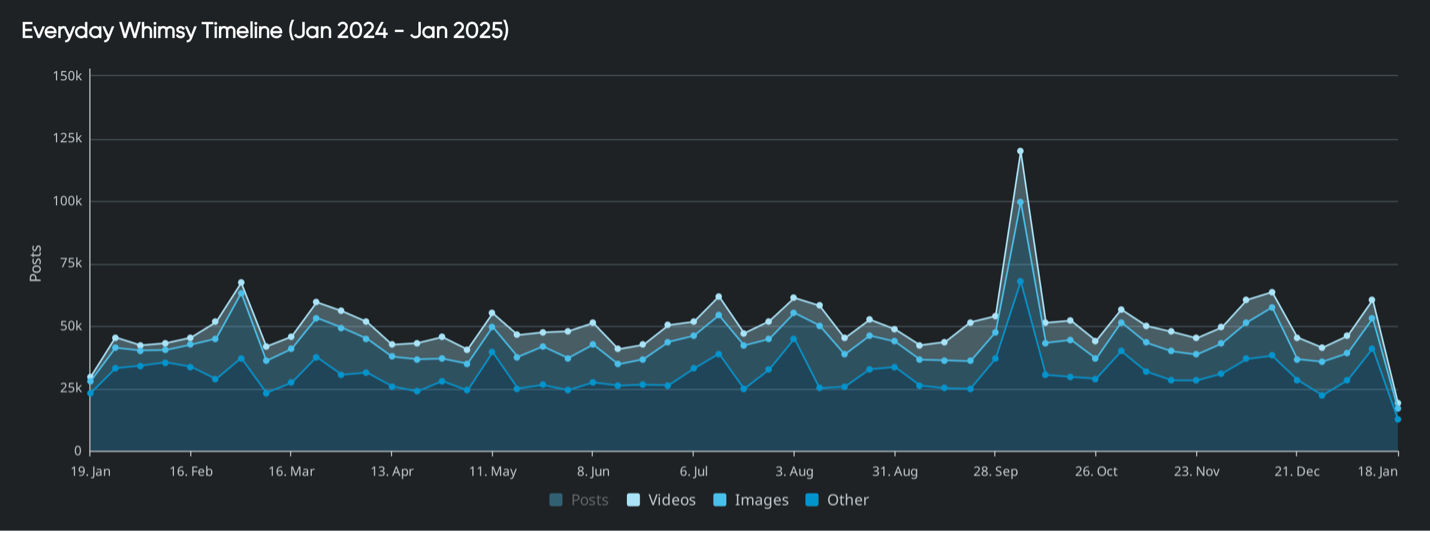This screenshot has width=1430, height=534.
Task: Select the Other series peak near 3. Aug
Action: point(794,339)
